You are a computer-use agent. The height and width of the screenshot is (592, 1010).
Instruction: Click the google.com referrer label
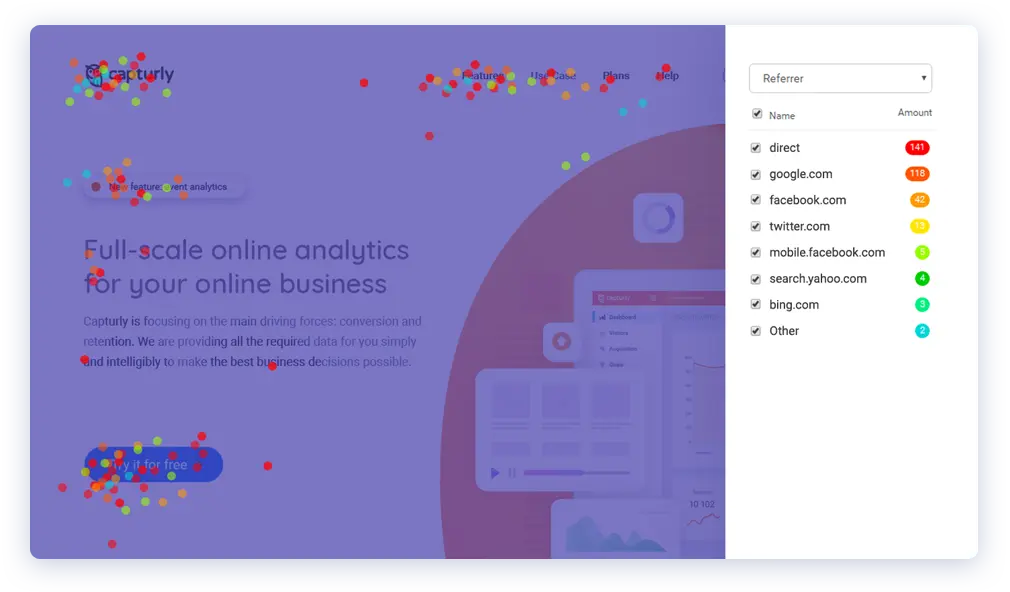coord(801,174)
